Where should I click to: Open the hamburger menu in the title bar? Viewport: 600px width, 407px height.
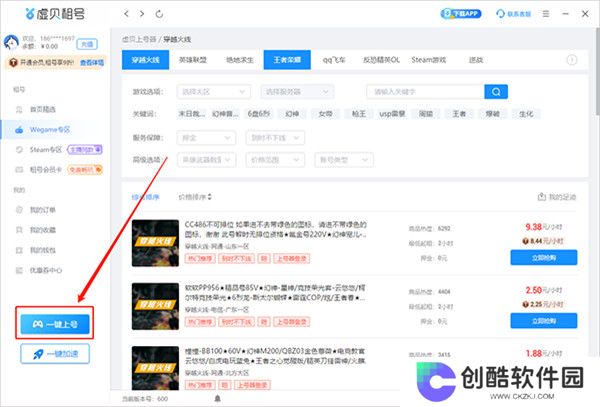tap(546, 14)
